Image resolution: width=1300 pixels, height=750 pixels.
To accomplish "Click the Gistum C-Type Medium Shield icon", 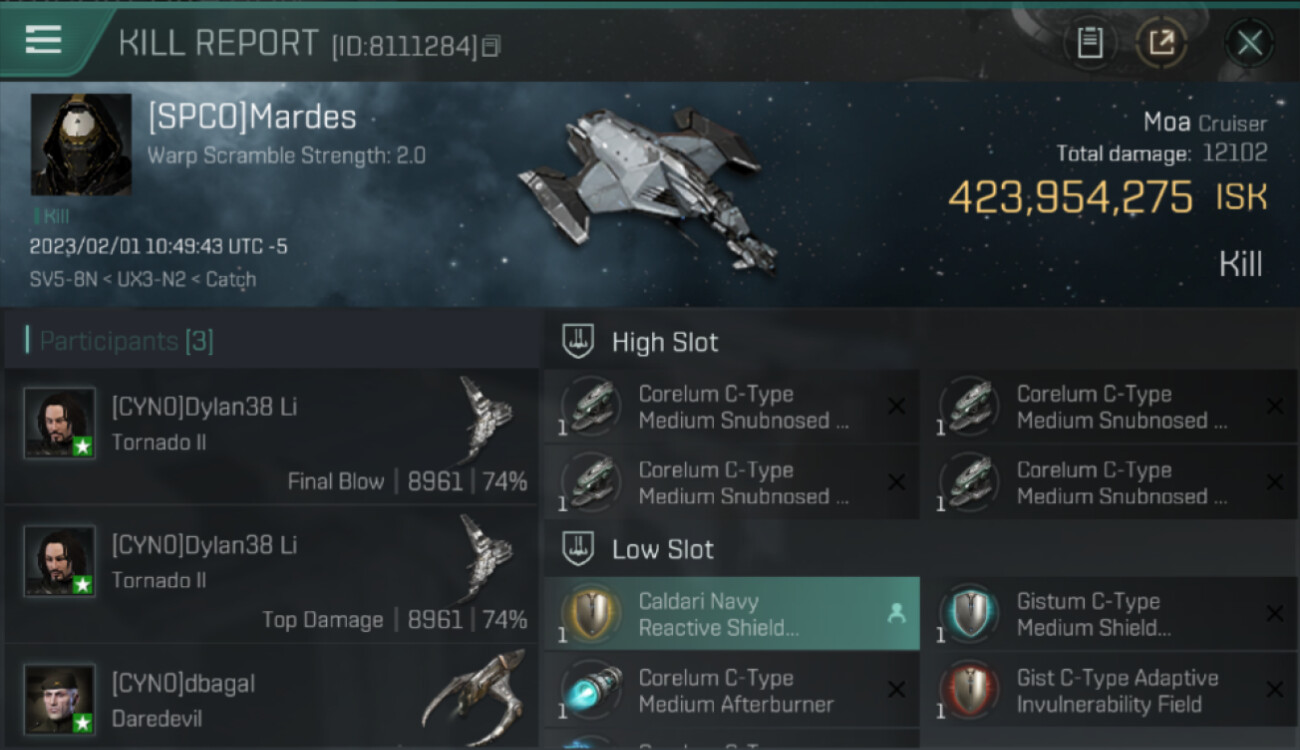I will click(x=969, y=613).
